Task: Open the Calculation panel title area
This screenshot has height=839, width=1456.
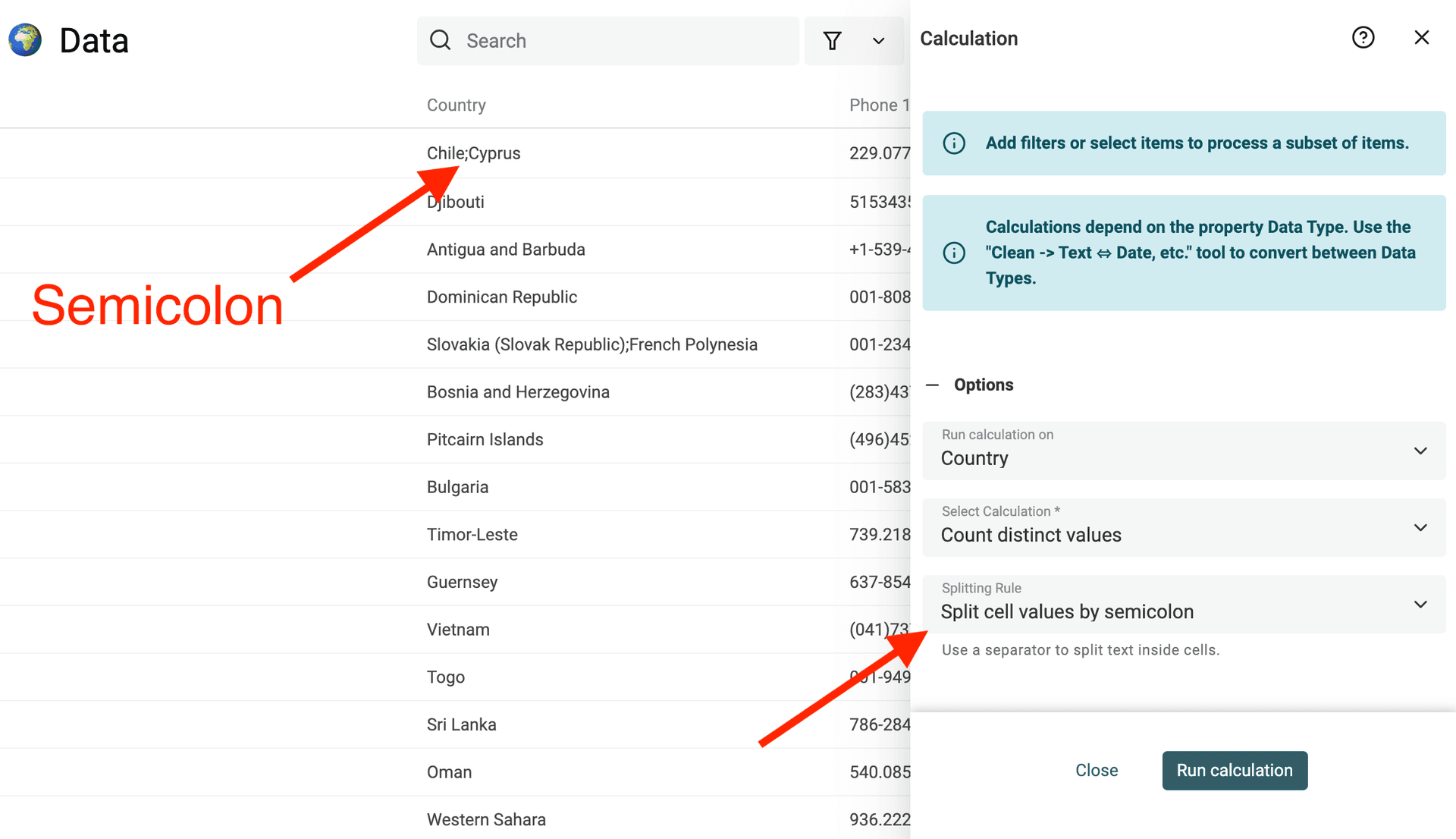Action: tap(968, 38)
